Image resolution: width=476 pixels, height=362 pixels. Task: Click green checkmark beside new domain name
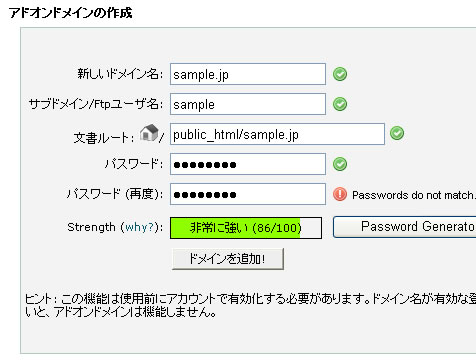(340, 74)
